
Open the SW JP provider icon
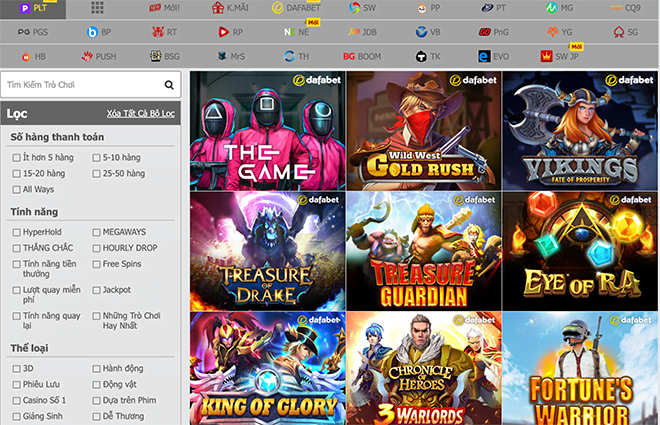(561, 57)
